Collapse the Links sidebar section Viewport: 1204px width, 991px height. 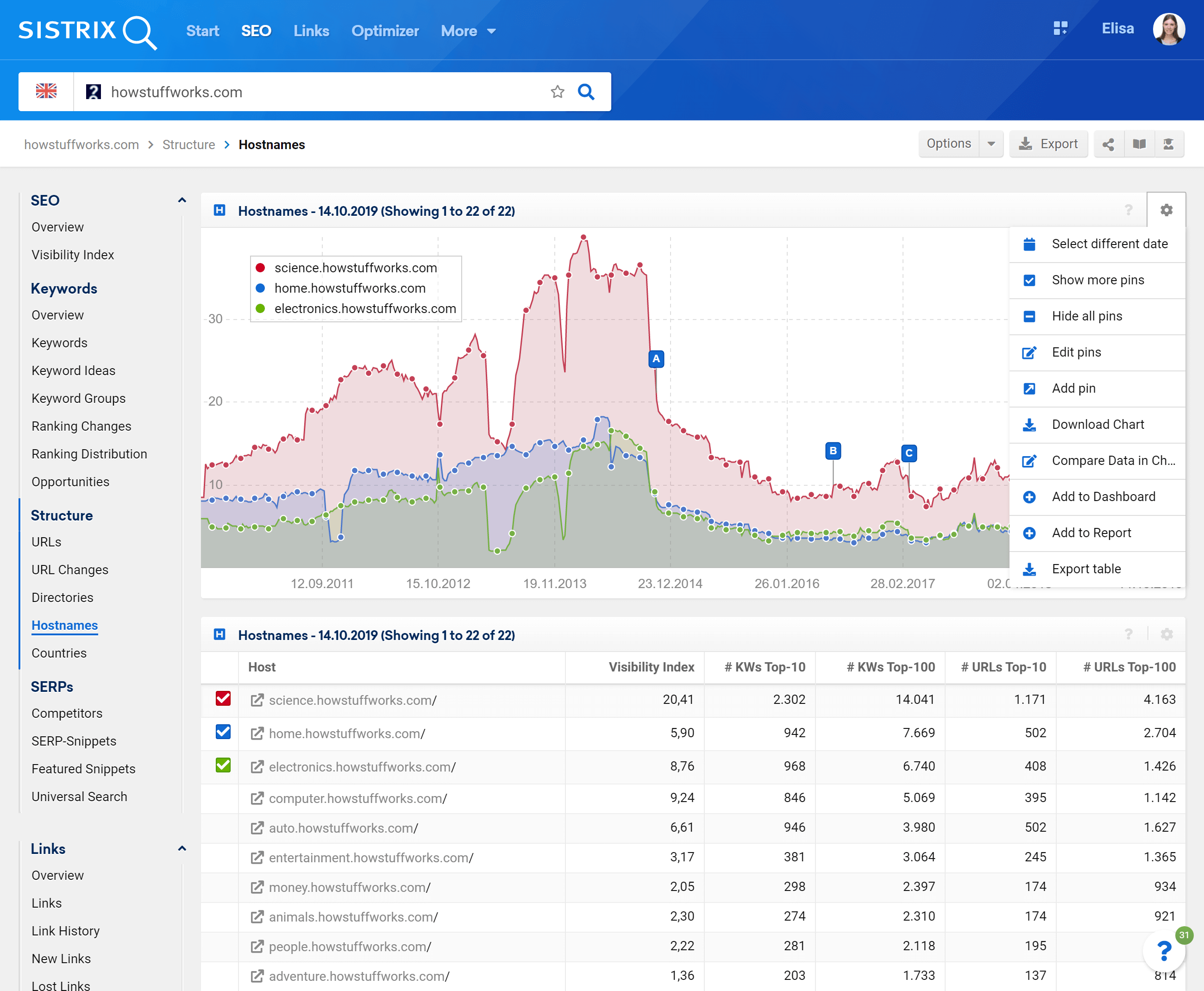point(182,849)
